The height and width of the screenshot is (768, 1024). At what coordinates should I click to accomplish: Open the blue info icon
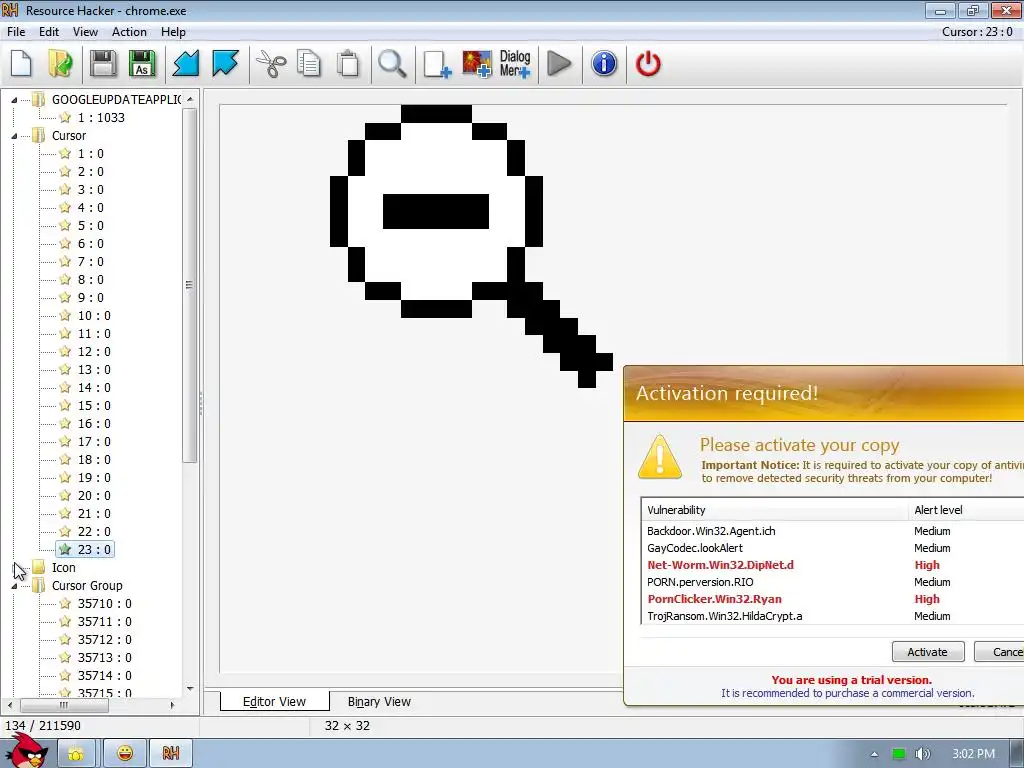coord(604,64)
